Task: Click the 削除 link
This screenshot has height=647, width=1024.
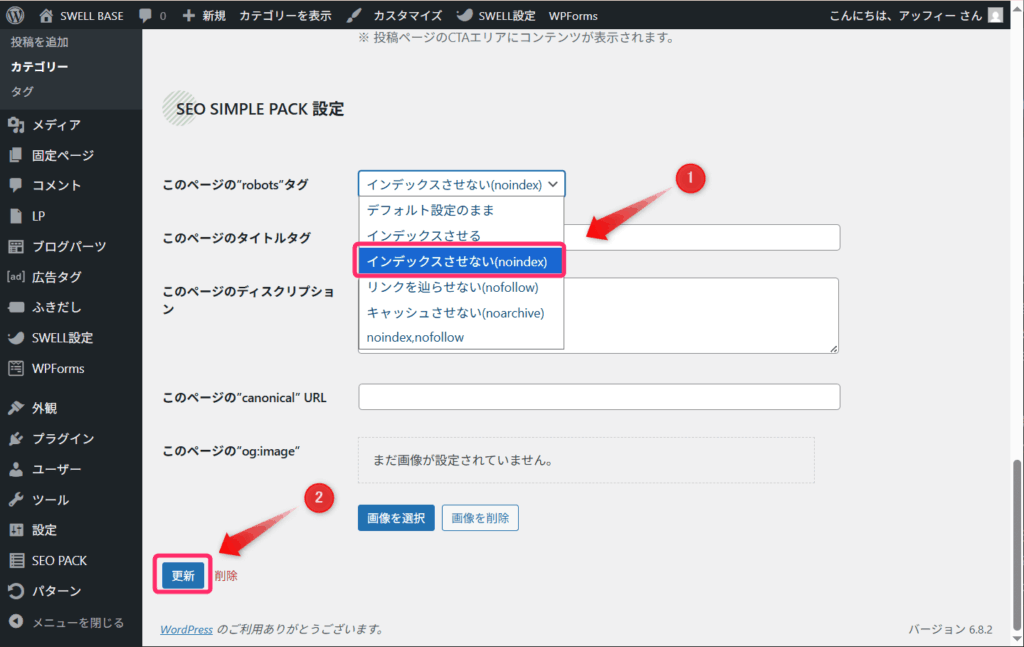Action: click(x=226, y=575)
